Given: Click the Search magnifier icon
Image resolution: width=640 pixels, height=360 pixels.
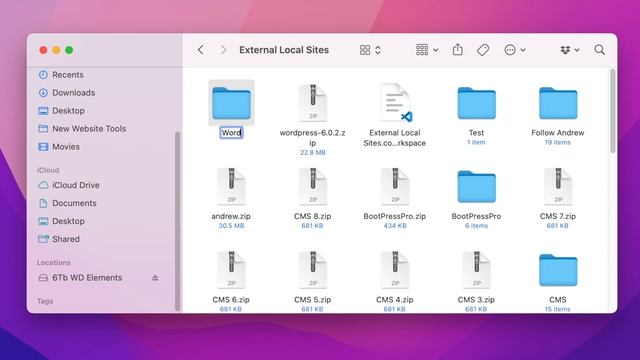Looking at the screenshot, I should click(x=599, y=50).
